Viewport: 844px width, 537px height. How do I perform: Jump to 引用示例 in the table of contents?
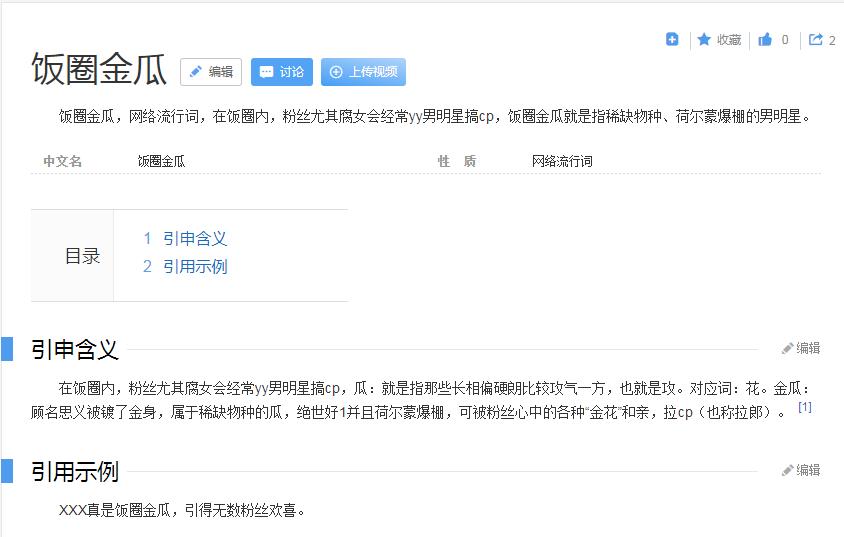pos(195,267)
